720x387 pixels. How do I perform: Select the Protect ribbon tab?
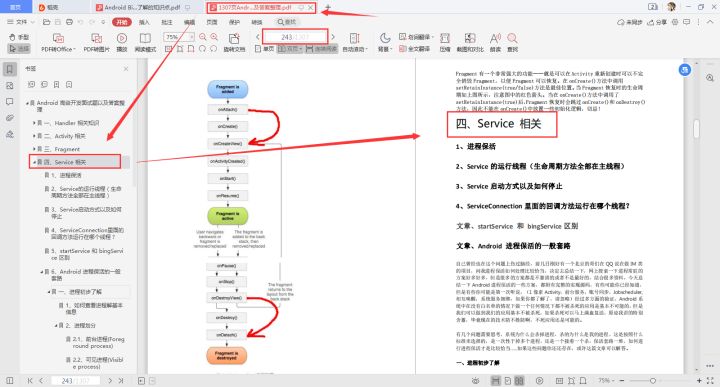click(234, 22)
